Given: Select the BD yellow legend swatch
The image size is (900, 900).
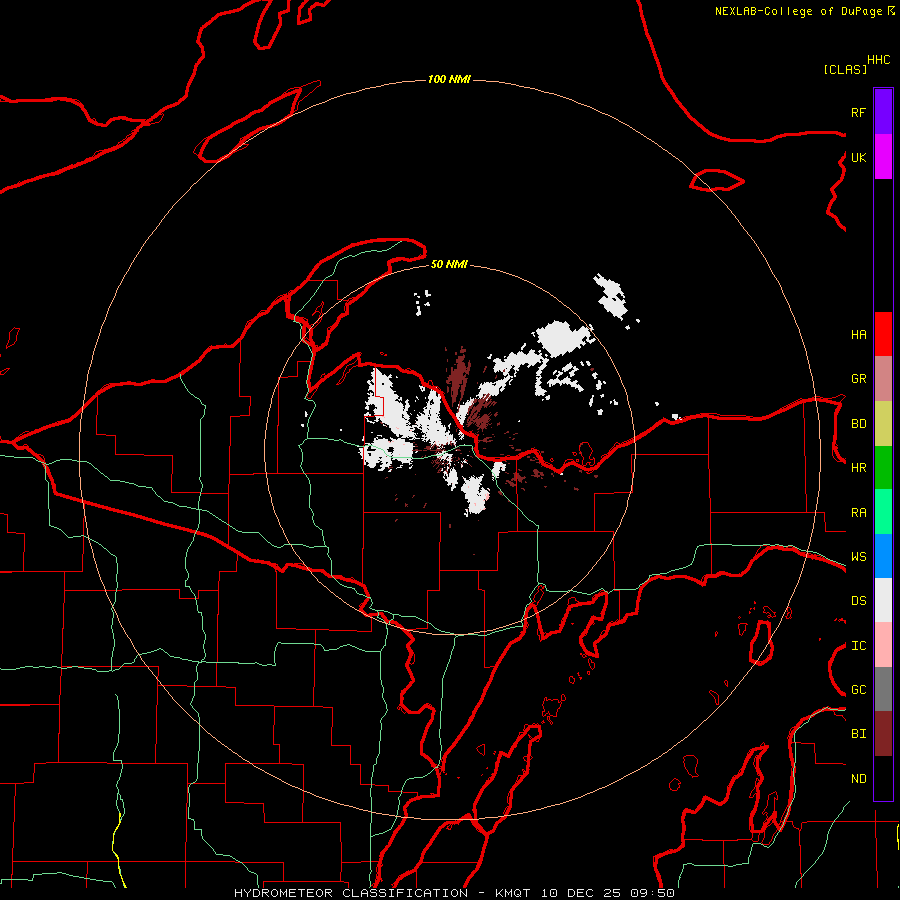Looking at the screenshot, I should coord(883,424).
